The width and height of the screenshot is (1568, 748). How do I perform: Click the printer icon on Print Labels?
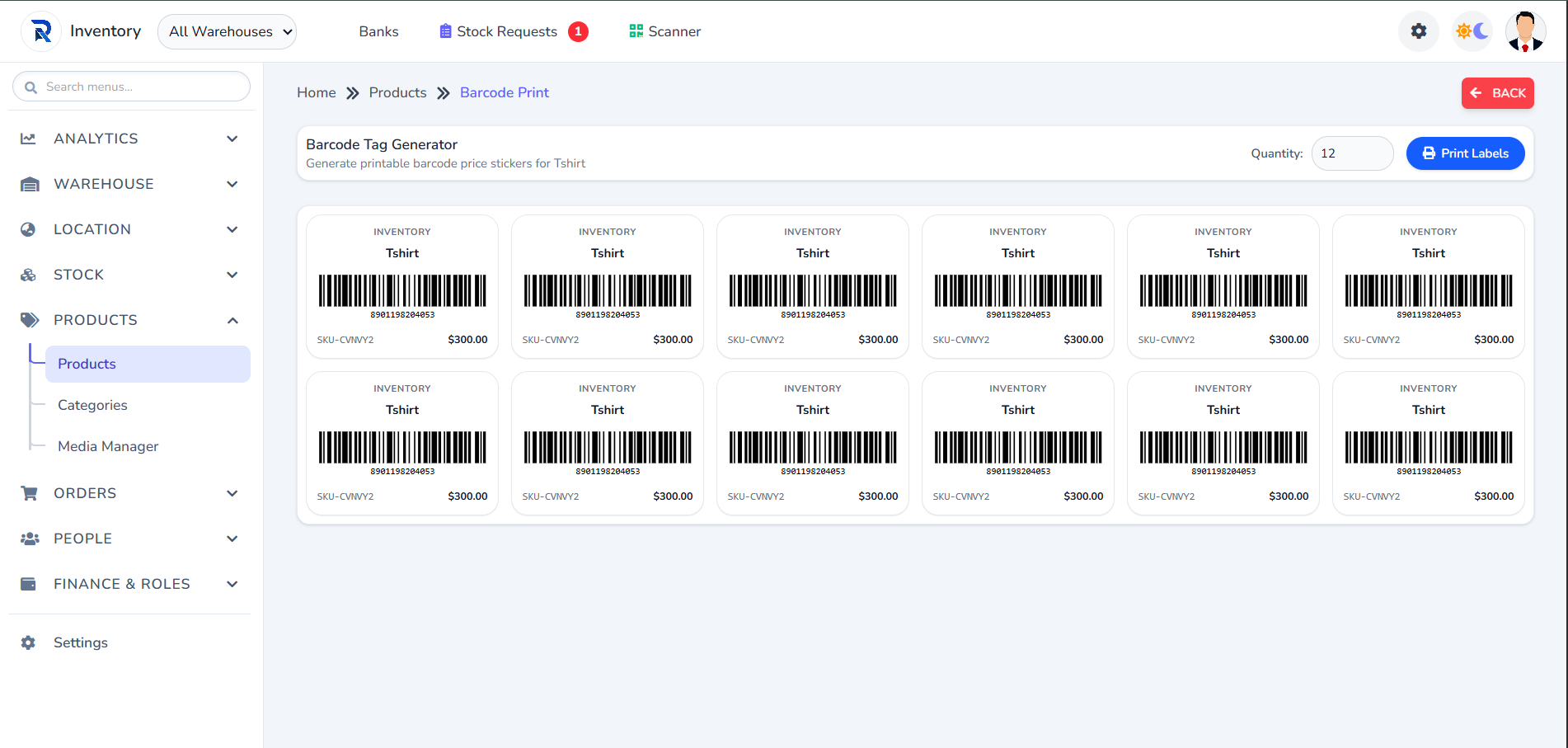pos(1429,153)
